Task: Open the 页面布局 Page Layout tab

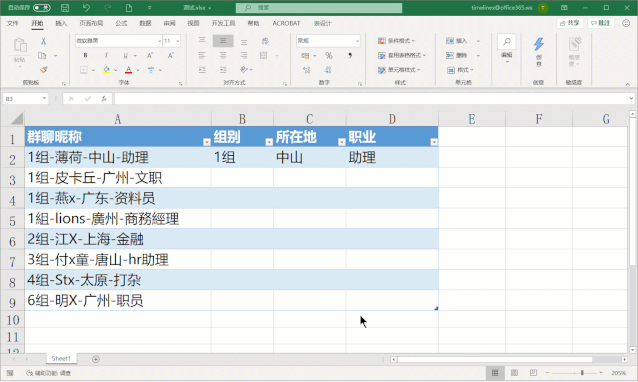Action: (x=91, y=23)
